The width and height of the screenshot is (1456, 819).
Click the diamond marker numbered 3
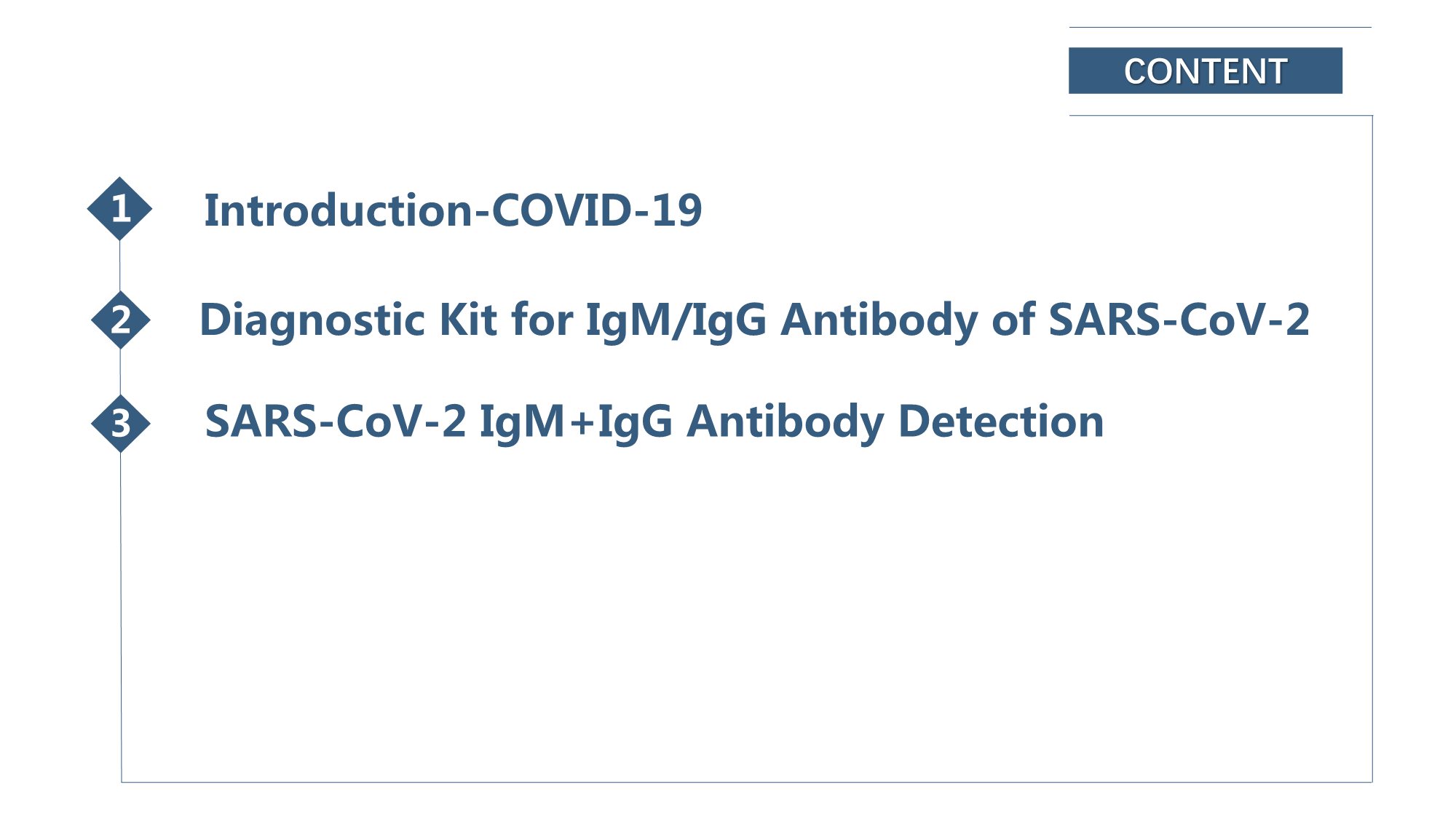[x=121, y=423]
